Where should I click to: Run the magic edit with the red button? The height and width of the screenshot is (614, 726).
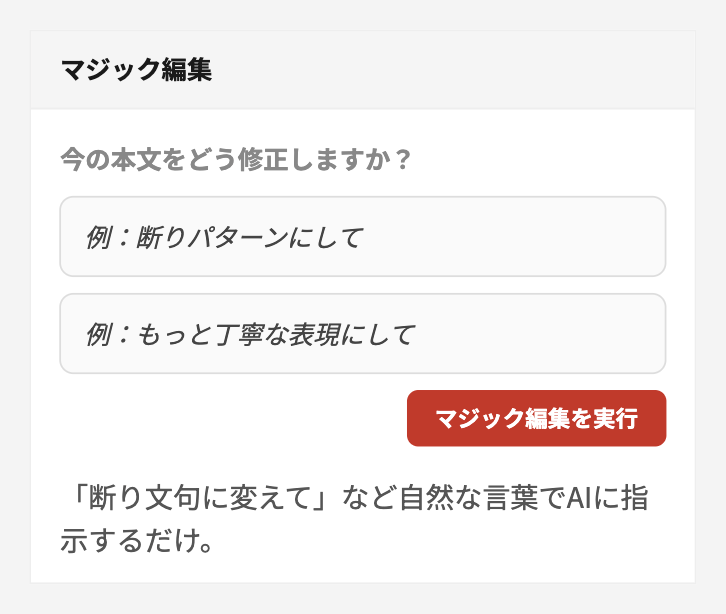pyautogui.click(x=536, y=418)
